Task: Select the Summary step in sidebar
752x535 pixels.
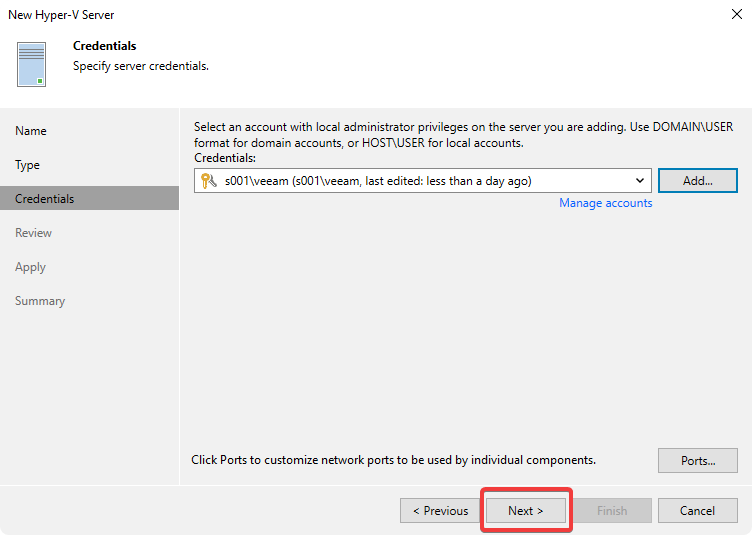Action: 40,301
